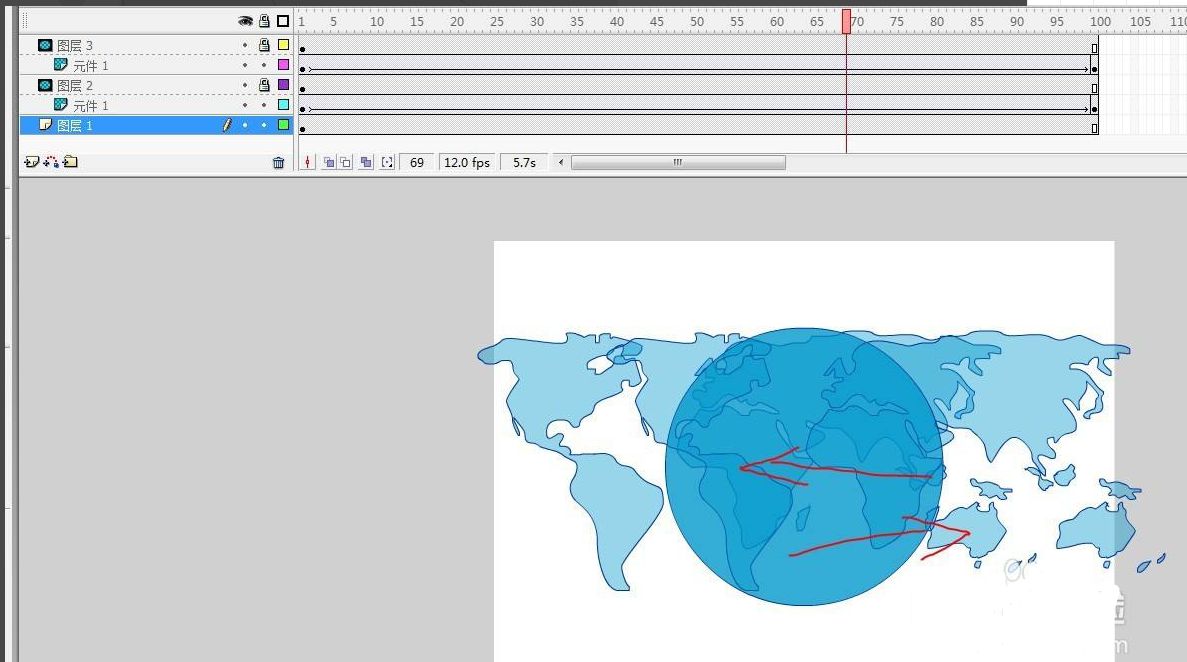The height and width of the screenshot is (662, 1187).
Task: Unlock the 图层 2 layer
Action: tap(264, 85)
